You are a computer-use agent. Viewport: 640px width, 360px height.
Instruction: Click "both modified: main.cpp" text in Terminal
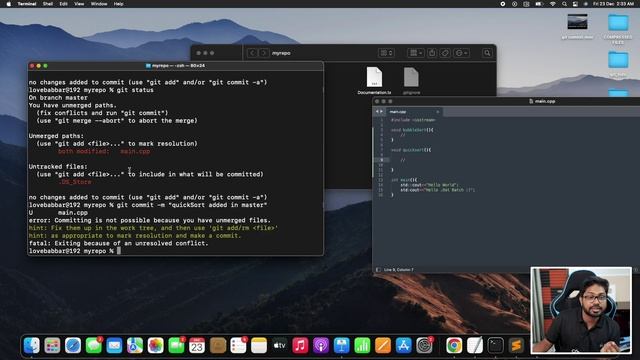(x=104, y=151)
